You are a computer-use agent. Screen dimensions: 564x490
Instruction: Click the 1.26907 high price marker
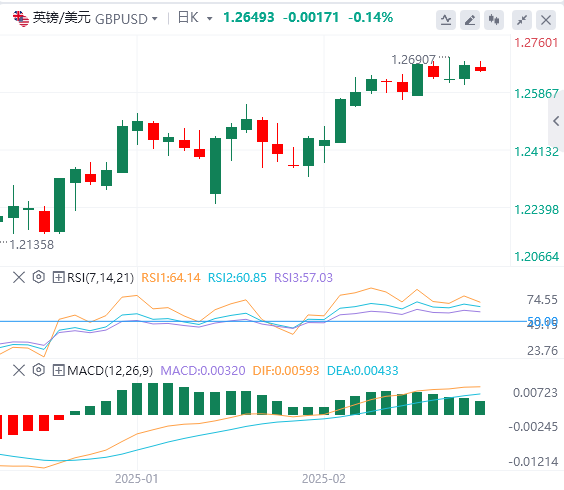413,60
